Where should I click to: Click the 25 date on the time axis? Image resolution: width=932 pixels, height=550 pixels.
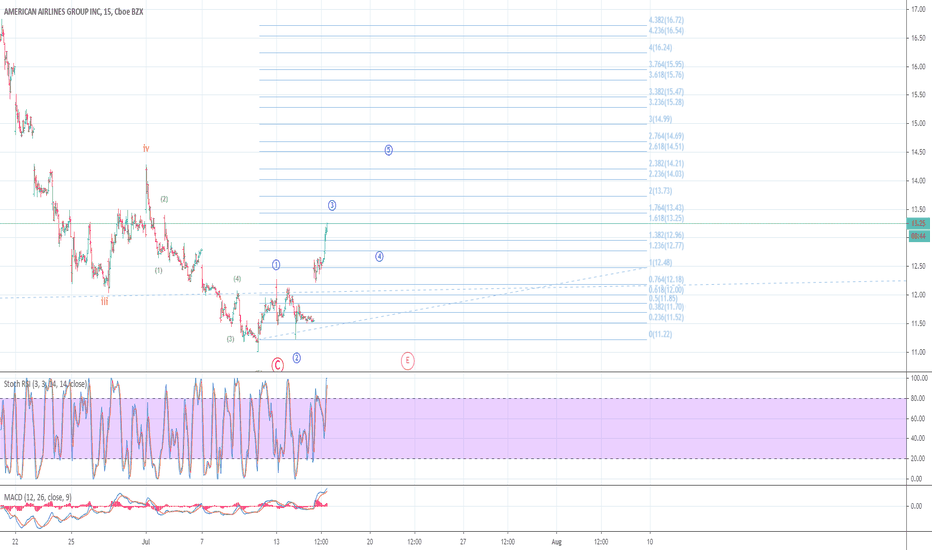pyautogui.click(x=71, y=542)
